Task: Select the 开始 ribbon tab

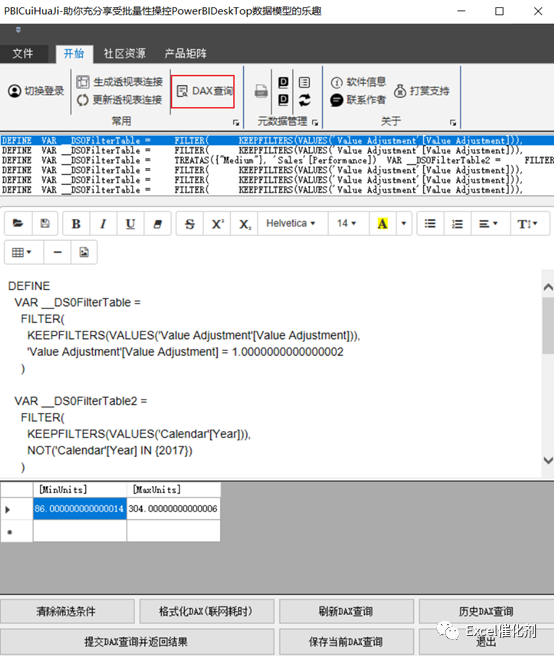Action: click(74, 54)
